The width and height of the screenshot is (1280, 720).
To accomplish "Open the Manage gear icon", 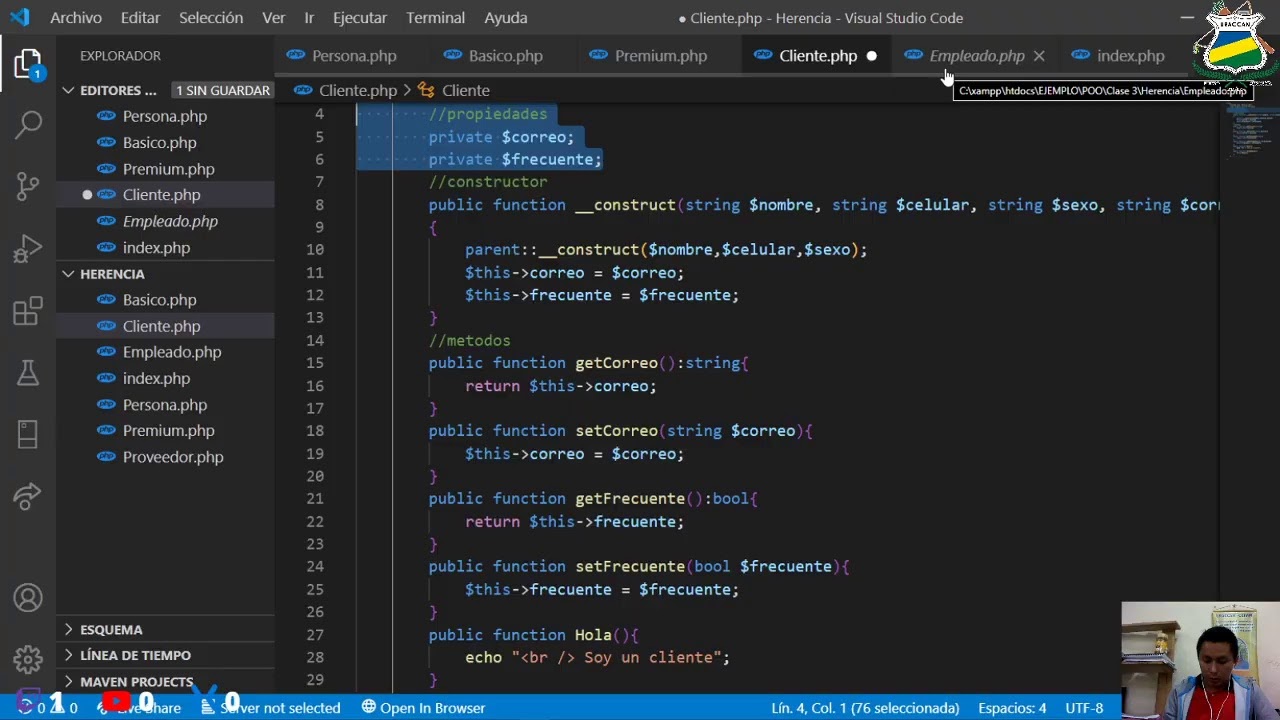I will pyautogui.click(x=28, y=660).
